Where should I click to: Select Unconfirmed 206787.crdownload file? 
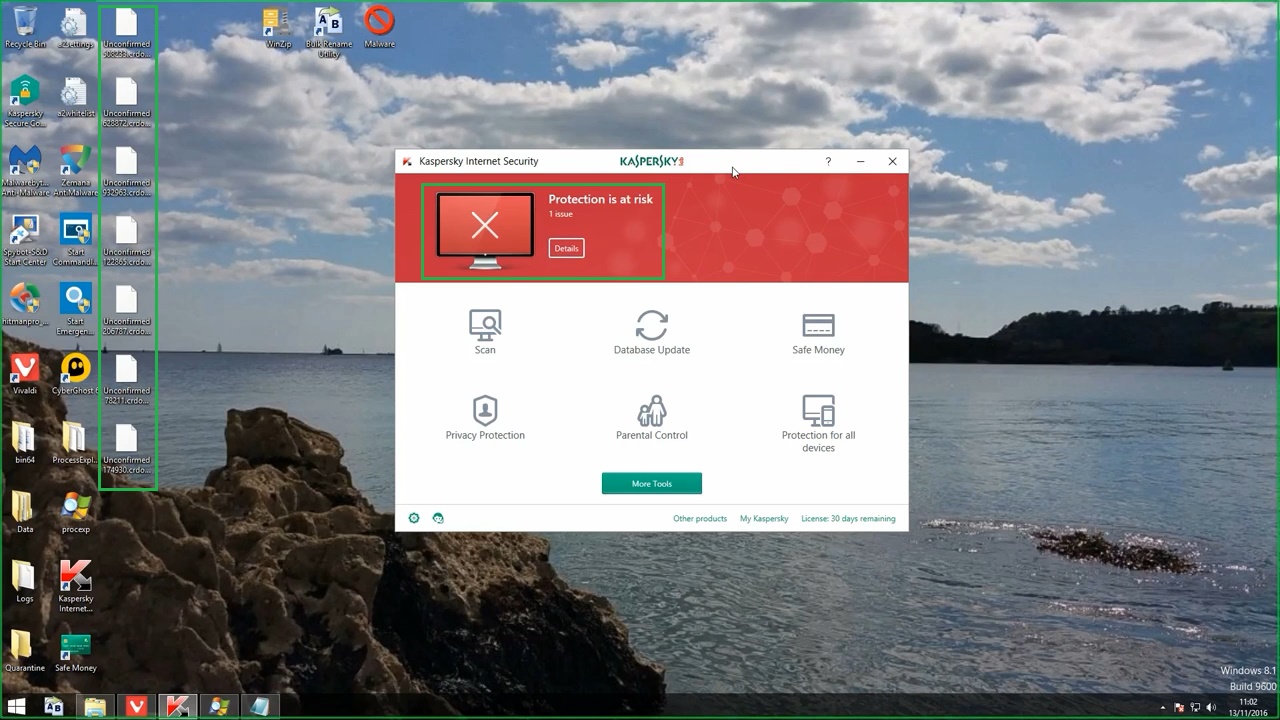click(126, 311)
